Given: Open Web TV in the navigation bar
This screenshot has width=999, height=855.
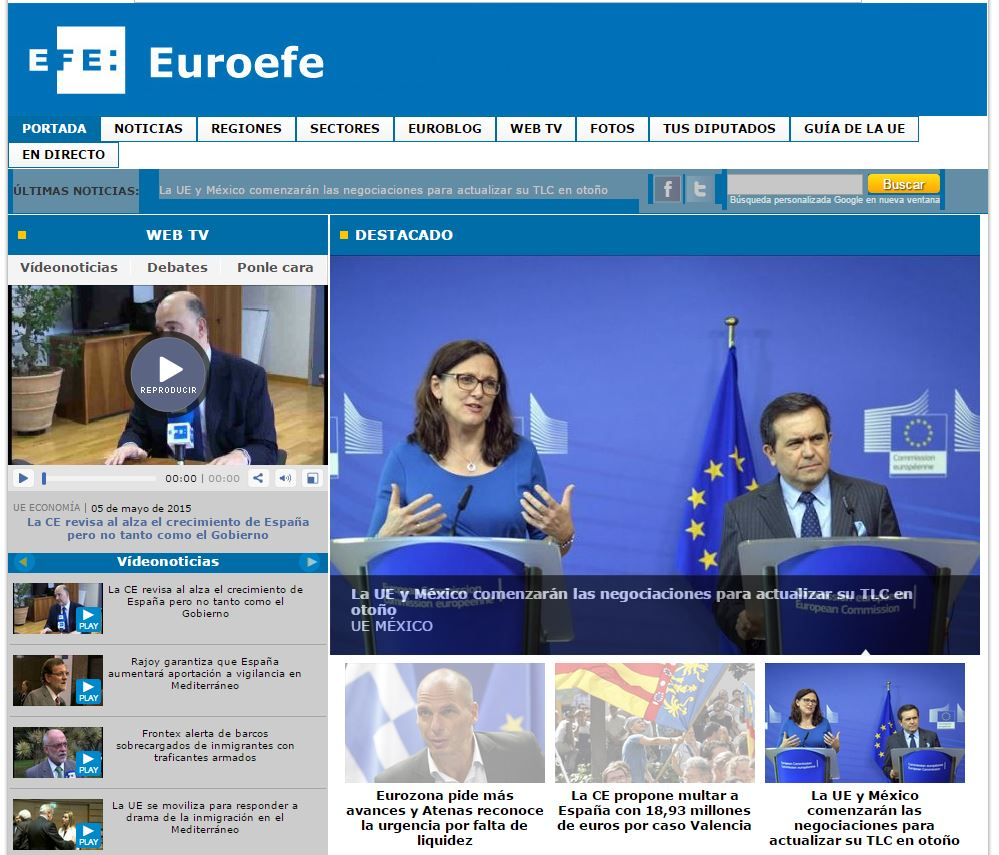Looking at the screenshot, I should 536,129.
